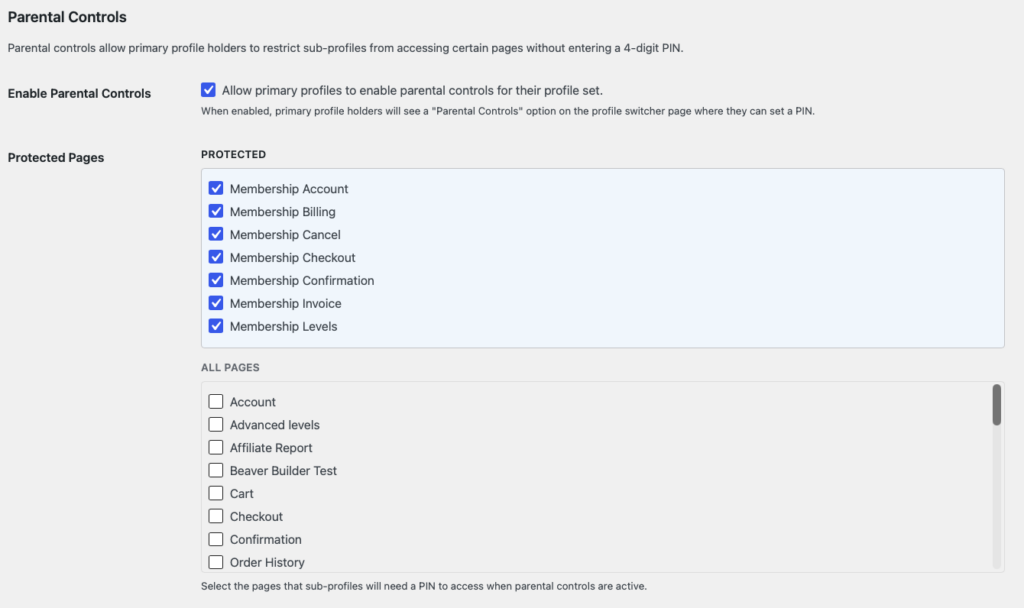Image resolution: width=1024 pixels, height=608 pixels.
Task: Click the Membership Levels label text
Action: click(283, 326)
